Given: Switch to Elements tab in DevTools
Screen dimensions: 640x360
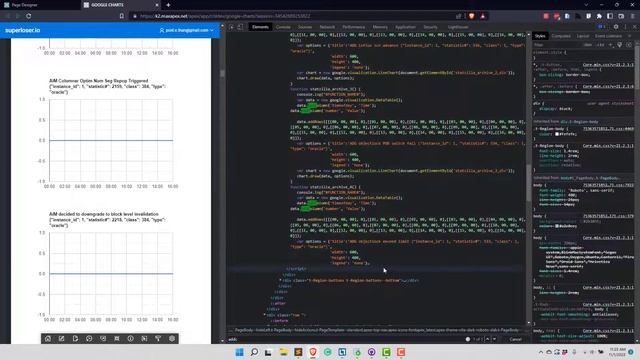Looking at the screenshot, I should tap(260, 27).
